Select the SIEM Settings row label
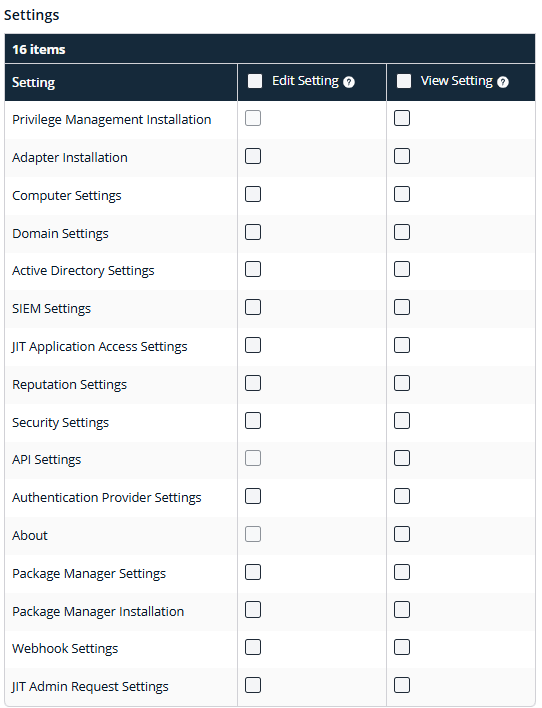 pos(51,308)
